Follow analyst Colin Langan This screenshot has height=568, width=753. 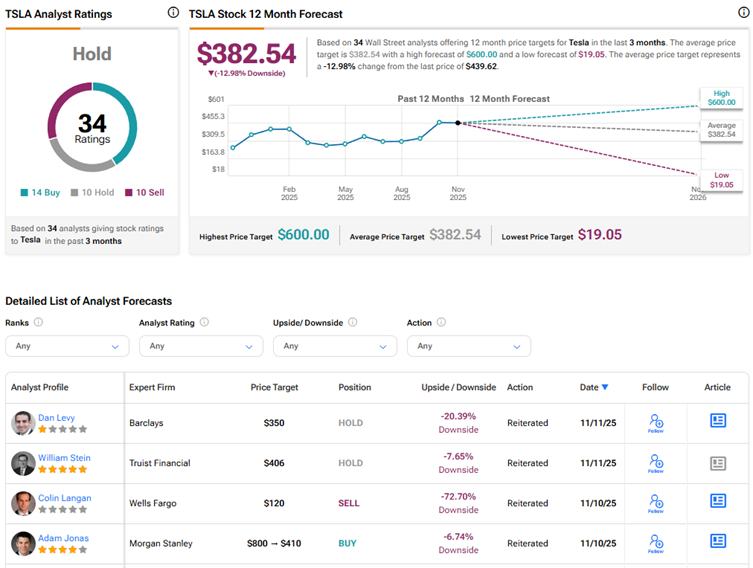656,503
